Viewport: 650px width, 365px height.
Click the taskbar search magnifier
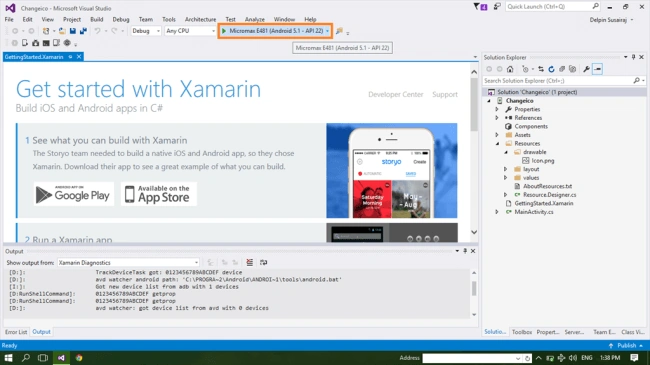pyautogui.click(x=26, y=358)
